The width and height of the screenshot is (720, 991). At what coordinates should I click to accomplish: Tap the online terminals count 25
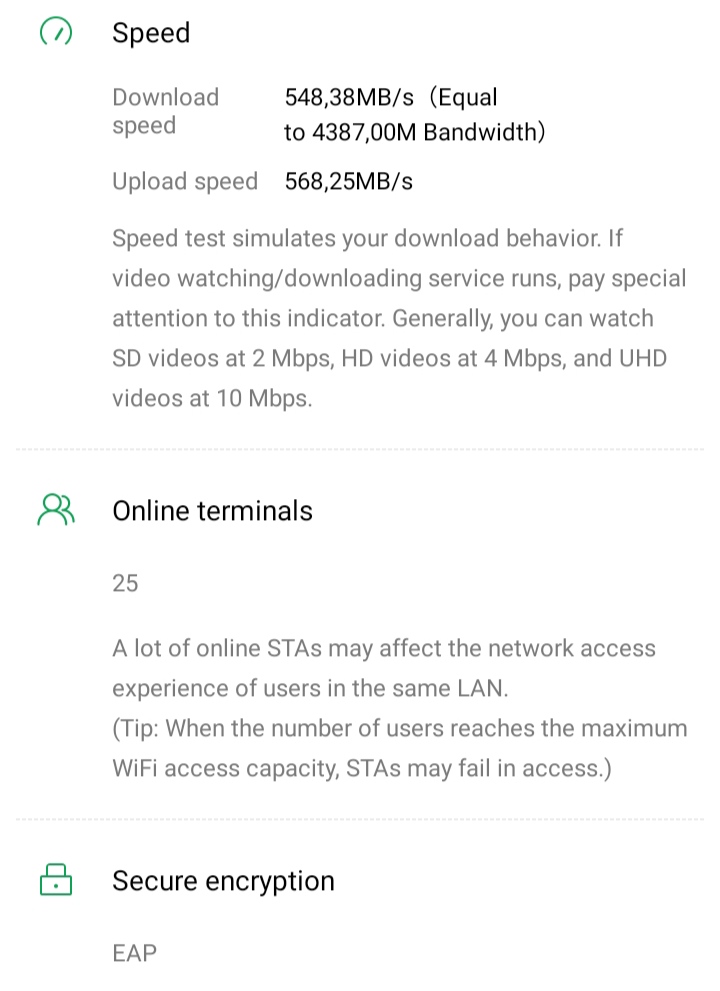tap(125, 583)
